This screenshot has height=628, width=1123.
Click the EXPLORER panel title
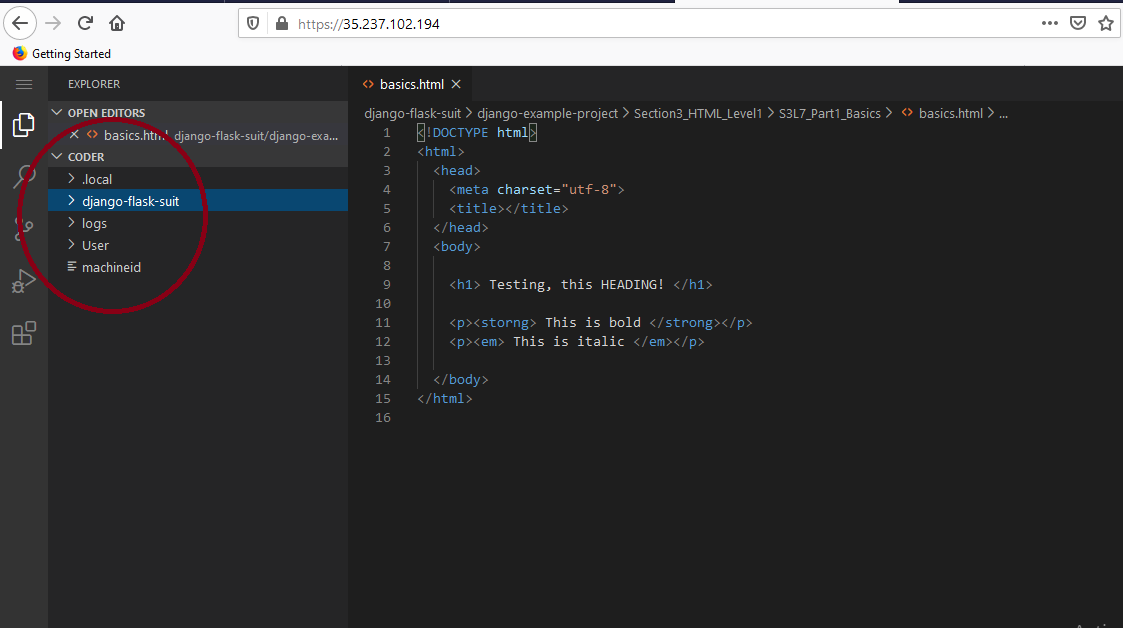pos(94,84)
